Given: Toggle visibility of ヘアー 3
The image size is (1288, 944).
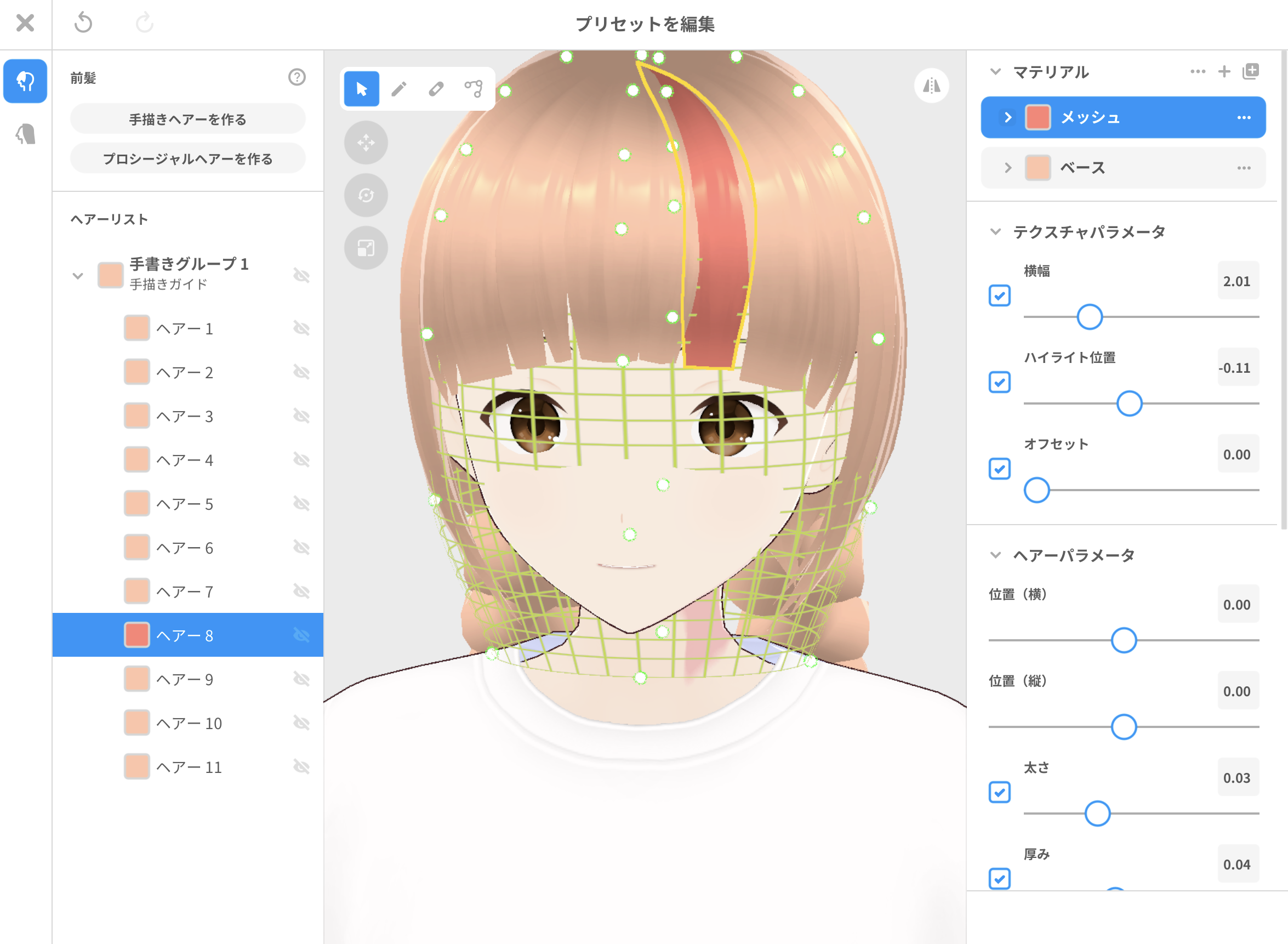Looking at the screenshot, I should [301, 416].
